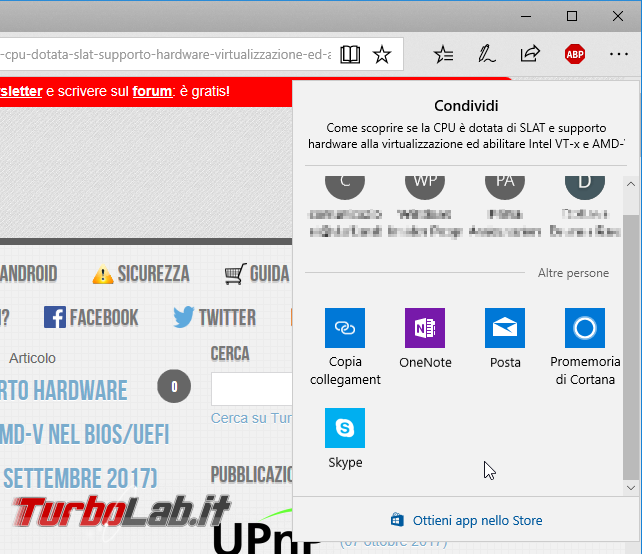Click the Share toolbar icon
This screenshot has height=554, width=642.
pos(530,54)
